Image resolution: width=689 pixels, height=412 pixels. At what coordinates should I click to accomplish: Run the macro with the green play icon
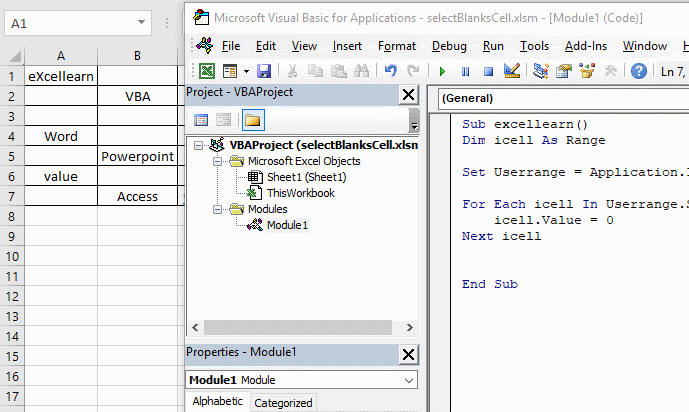pos(442,71)
